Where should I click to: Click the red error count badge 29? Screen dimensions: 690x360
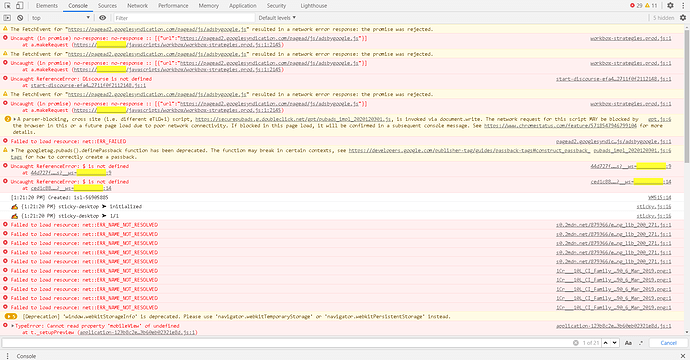[636, 5]
